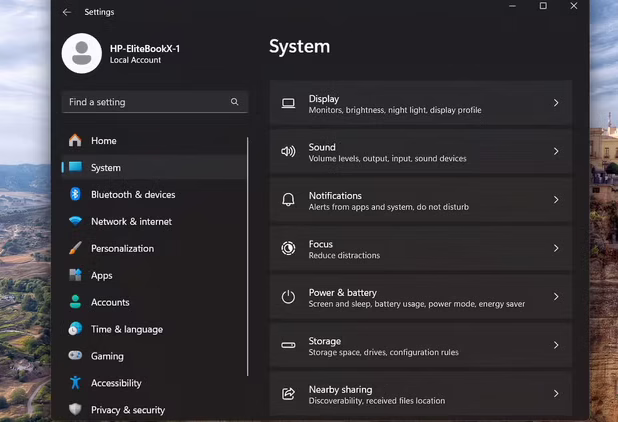Screen dimensions: 618x422
Task: Open Power & battery settings
Action: point(420,297)
